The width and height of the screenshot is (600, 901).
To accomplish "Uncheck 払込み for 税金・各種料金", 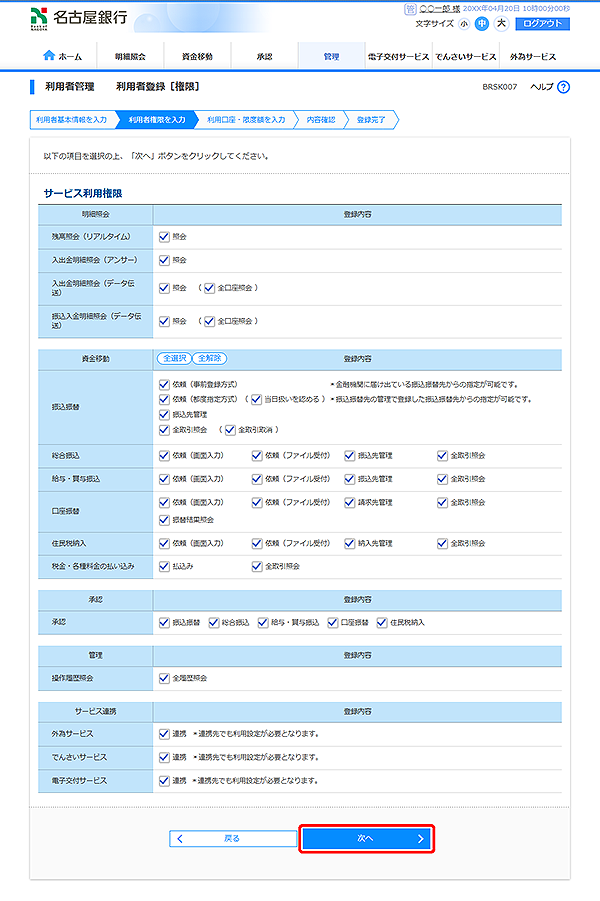I will (x=164, y=566).
